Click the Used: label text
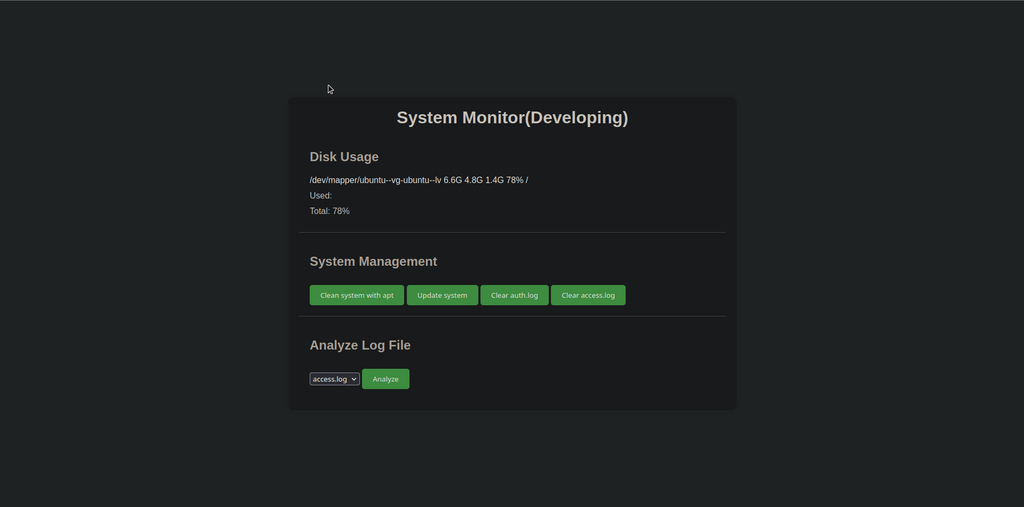 [321, 196]
